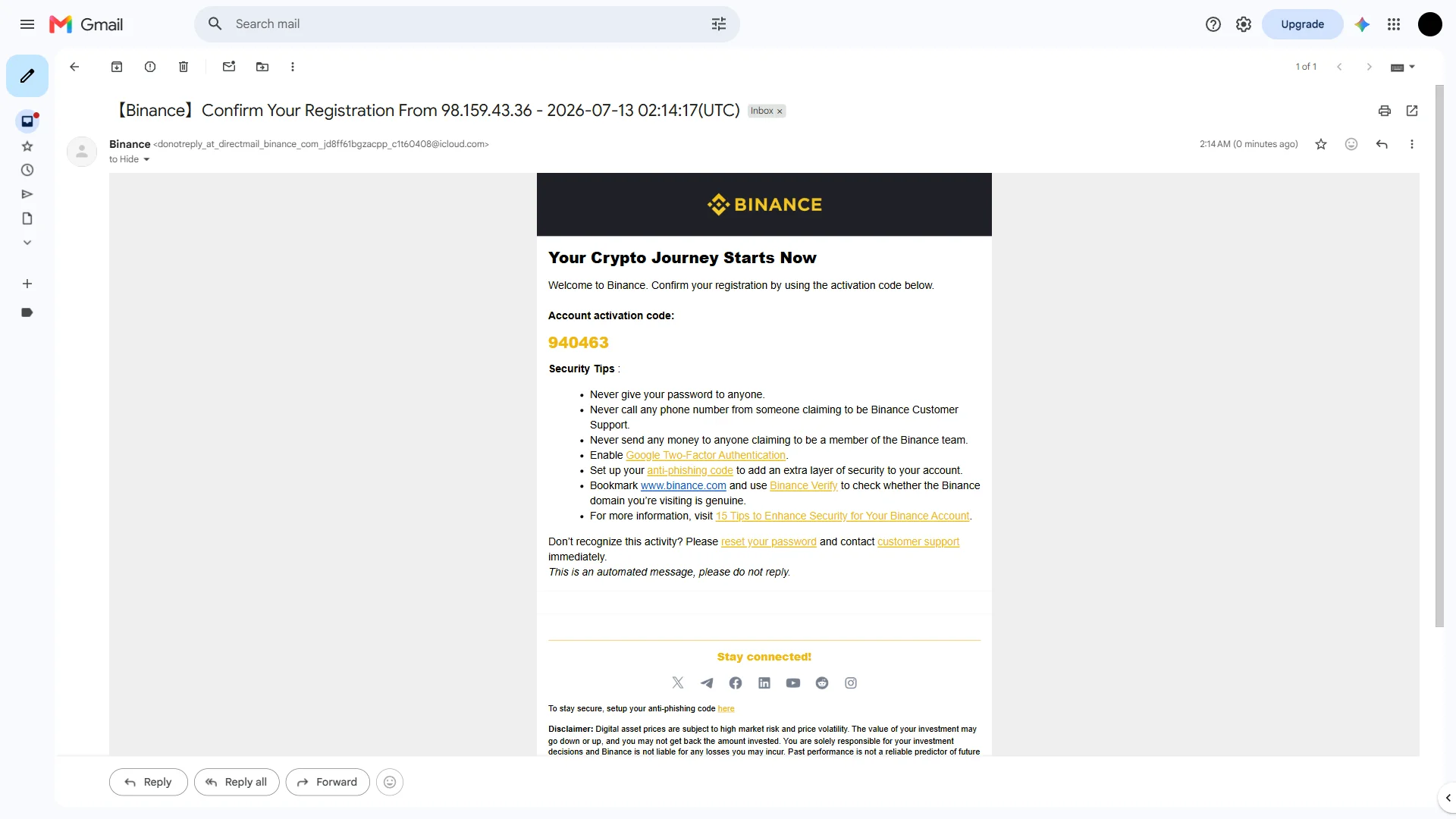This screenshot has height=819, width=1456.
Task: Open the Google account avatar
Action: 1430,24
